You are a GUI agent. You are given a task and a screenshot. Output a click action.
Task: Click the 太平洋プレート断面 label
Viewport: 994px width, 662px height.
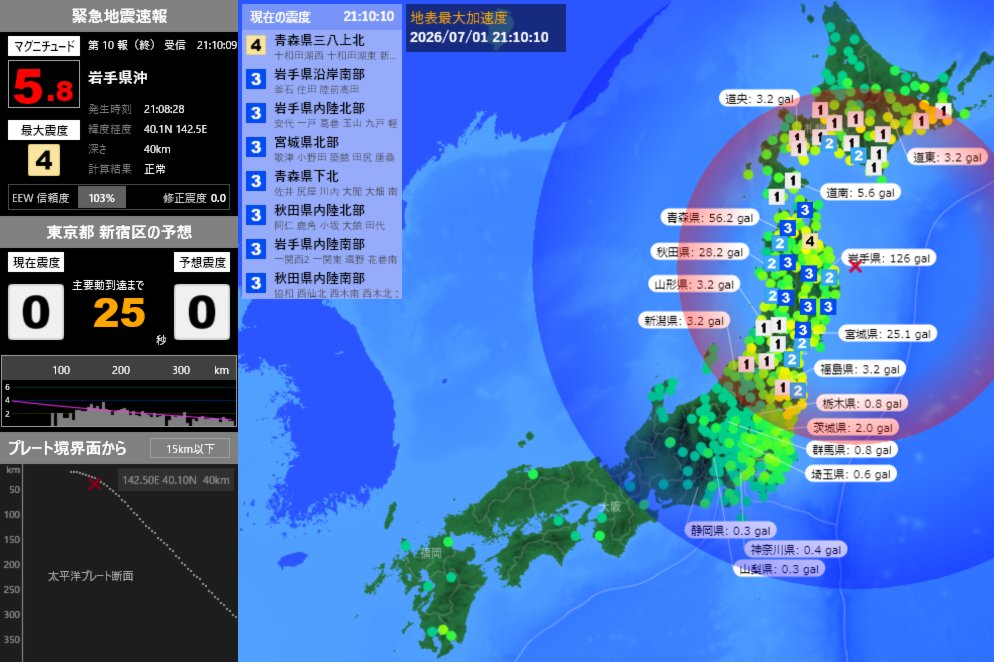[x=91, y=576]
